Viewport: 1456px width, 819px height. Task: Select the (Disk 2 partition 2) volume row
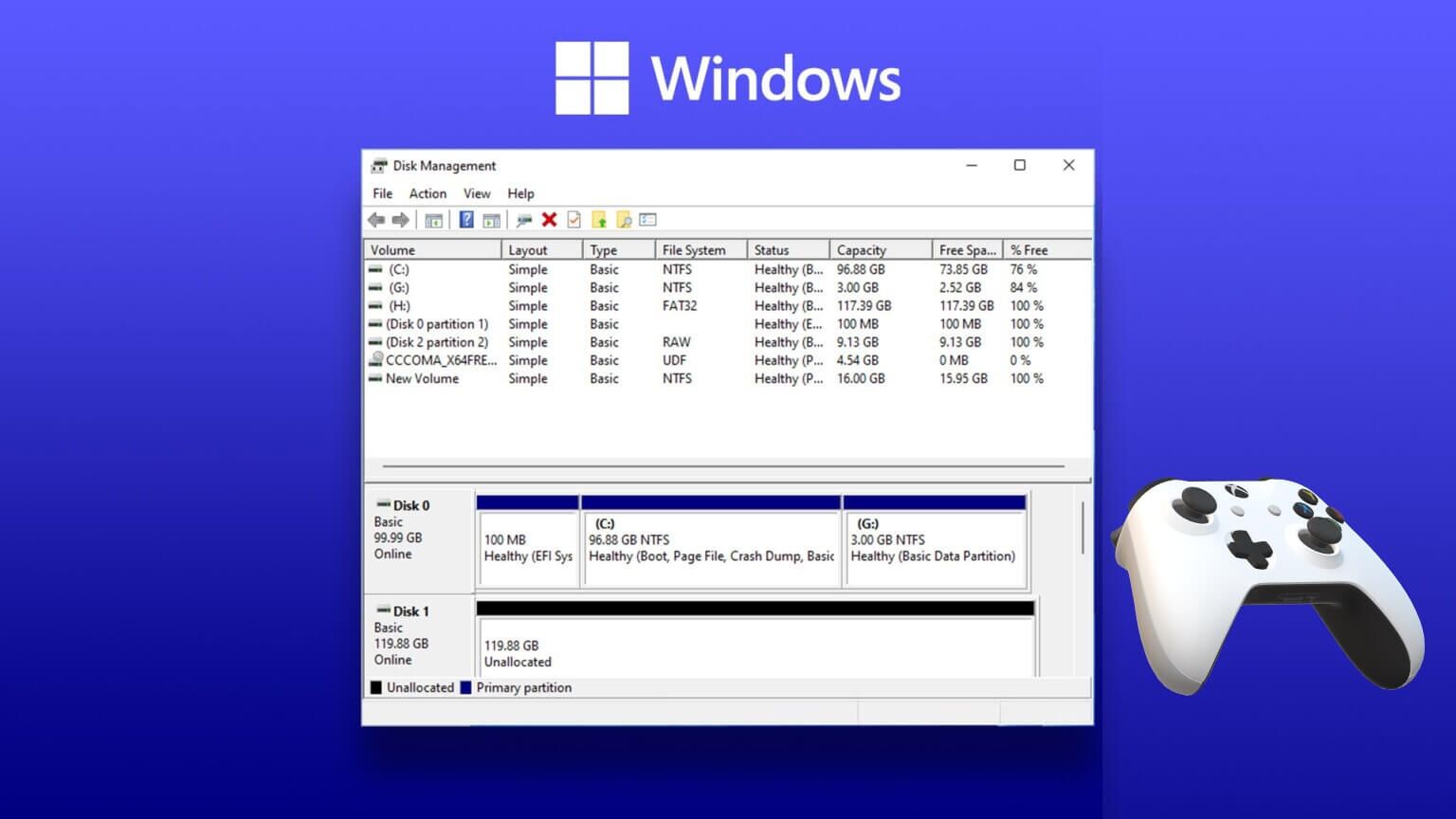tap(727, 342)
